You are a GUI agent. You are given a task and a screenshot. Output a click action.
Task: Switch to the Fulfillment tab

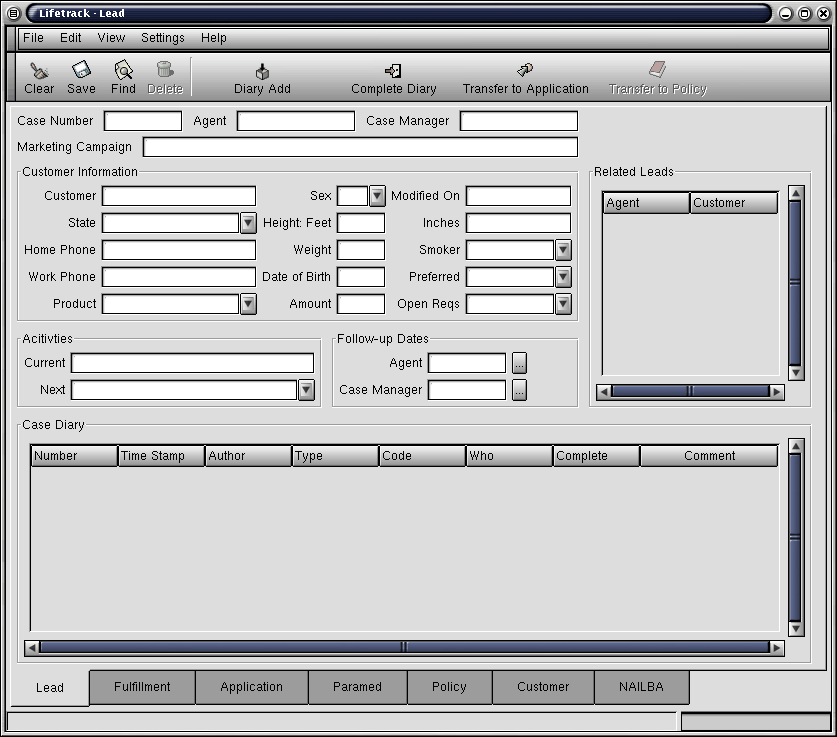tap(142, 687)
